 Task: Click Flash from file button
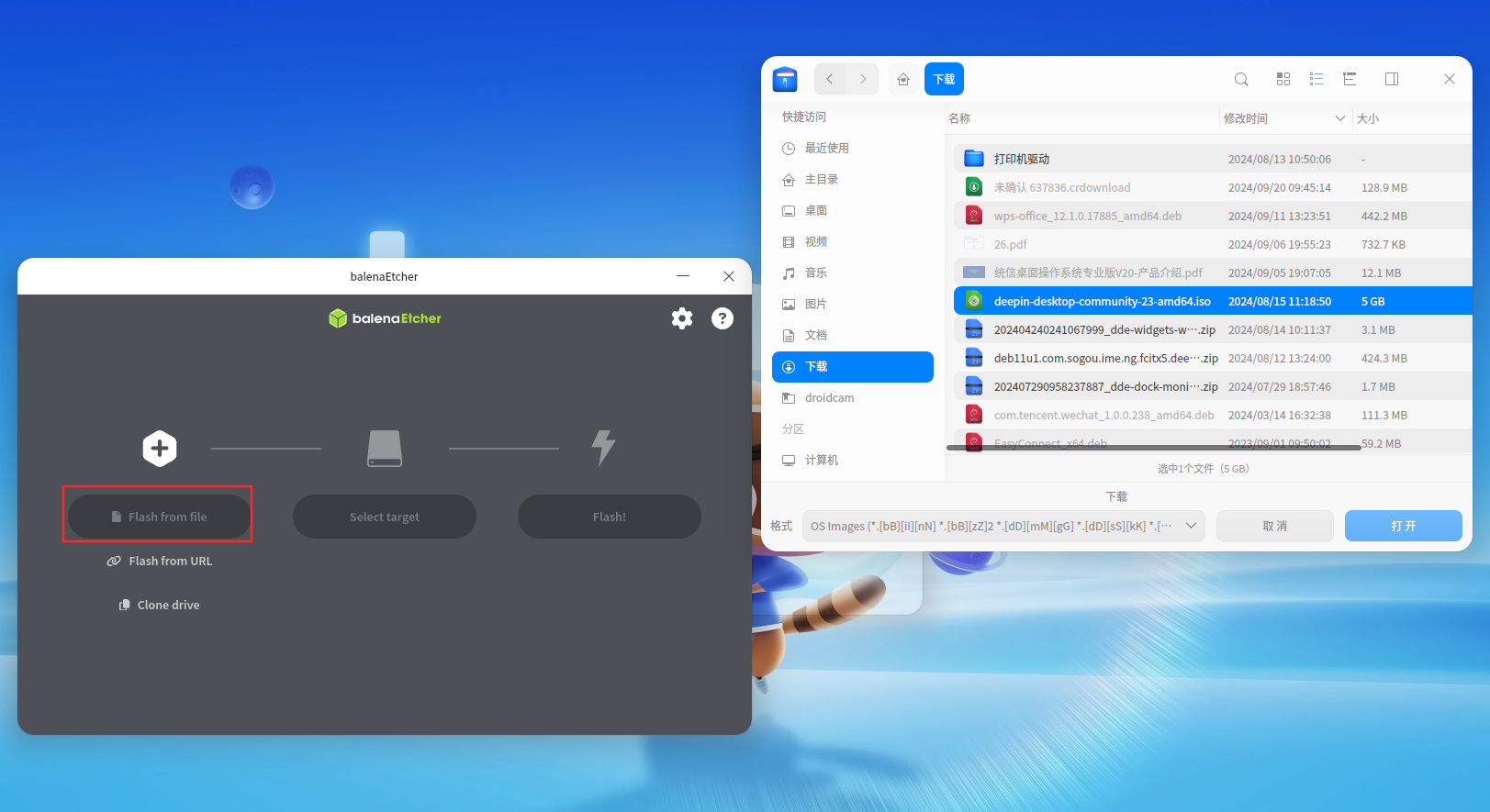[160, 517]
